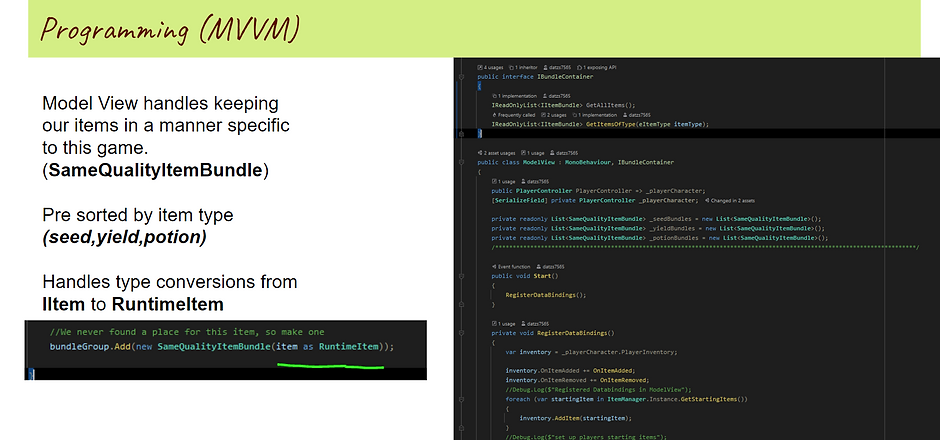Collapse the ModelView class fold marker

coord(461,162)
